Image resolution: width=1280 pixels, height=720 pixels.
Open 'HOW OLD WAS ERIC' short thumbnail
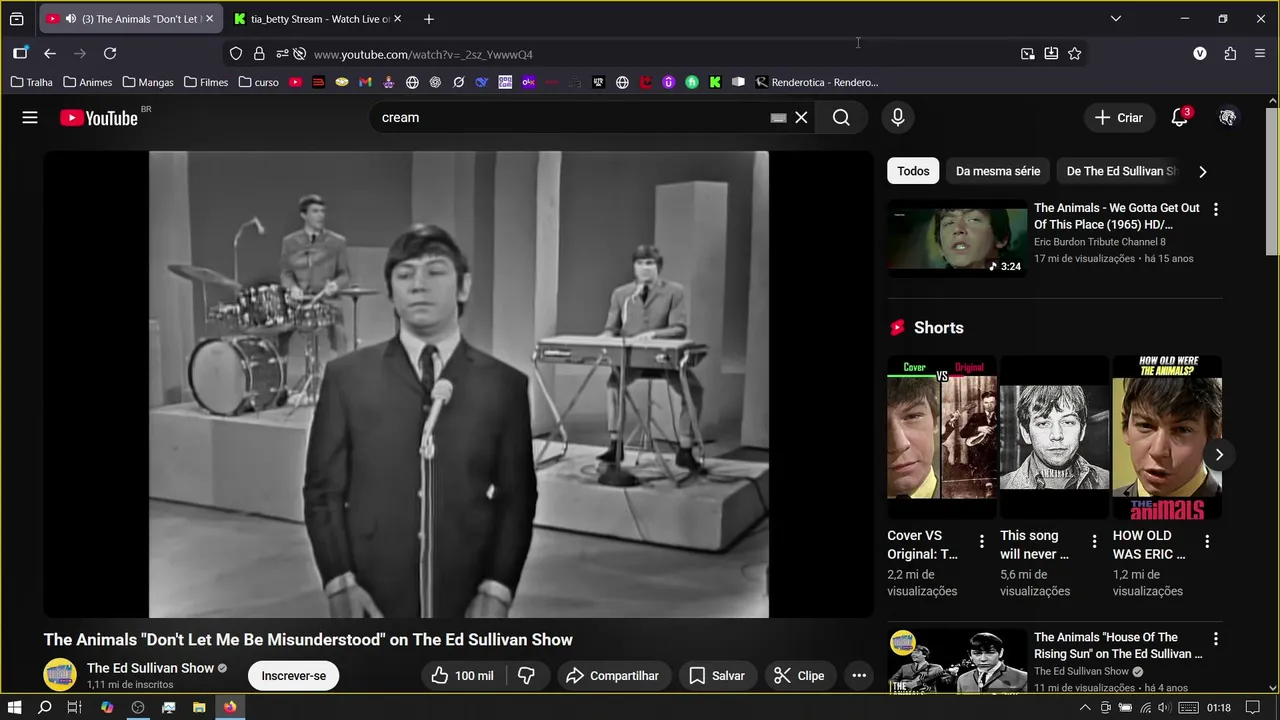pos(1167,437)
